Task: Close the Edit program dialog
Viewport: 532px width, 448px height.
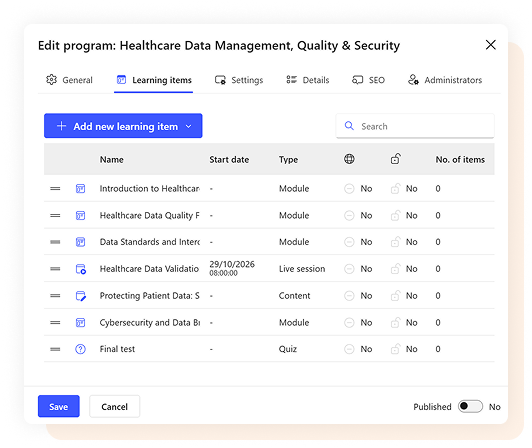Action: [491, 45]
